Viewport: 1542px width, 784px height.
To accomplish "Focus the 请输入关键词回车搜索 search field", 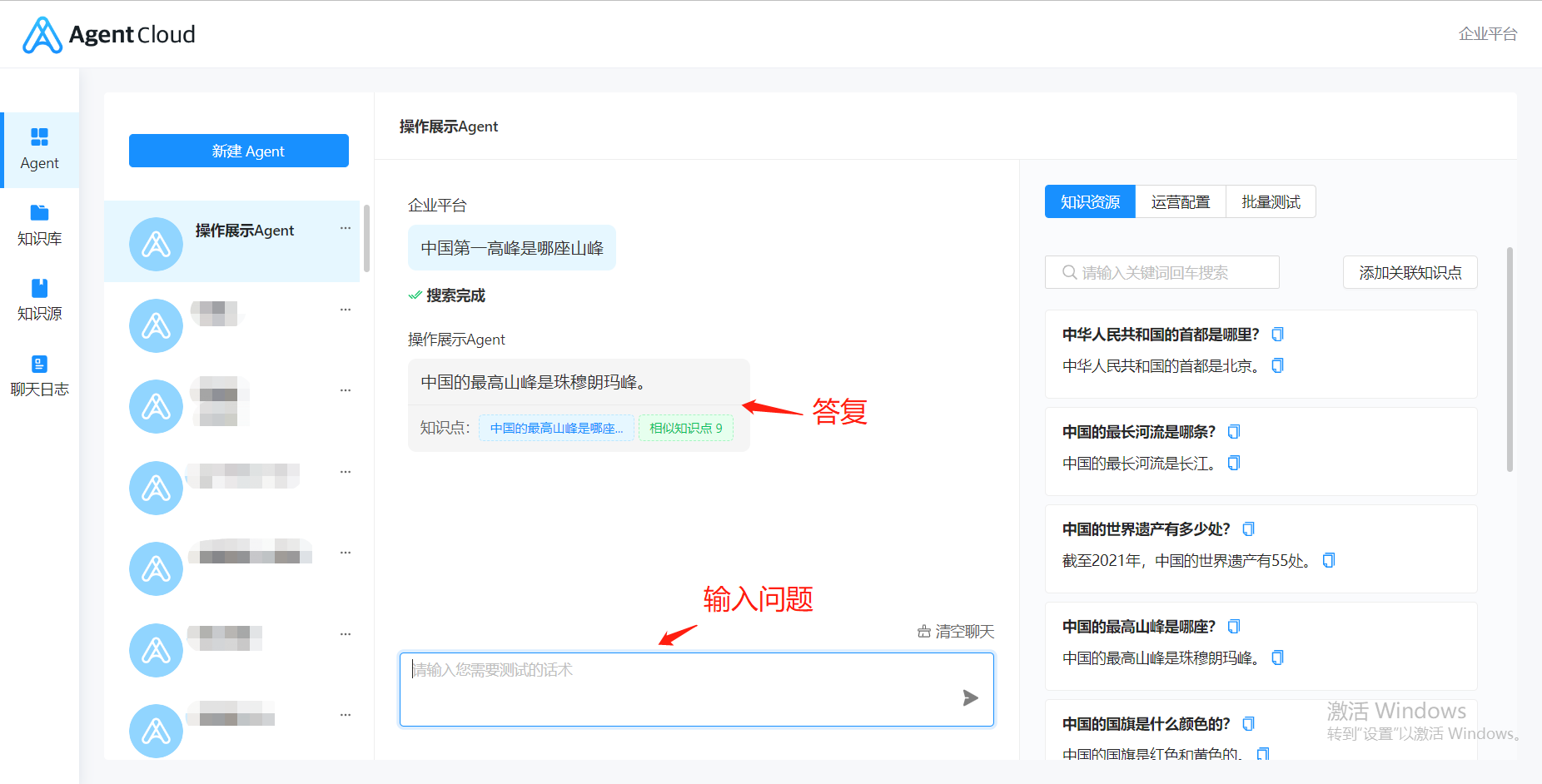I will (x=1162, y=272).
